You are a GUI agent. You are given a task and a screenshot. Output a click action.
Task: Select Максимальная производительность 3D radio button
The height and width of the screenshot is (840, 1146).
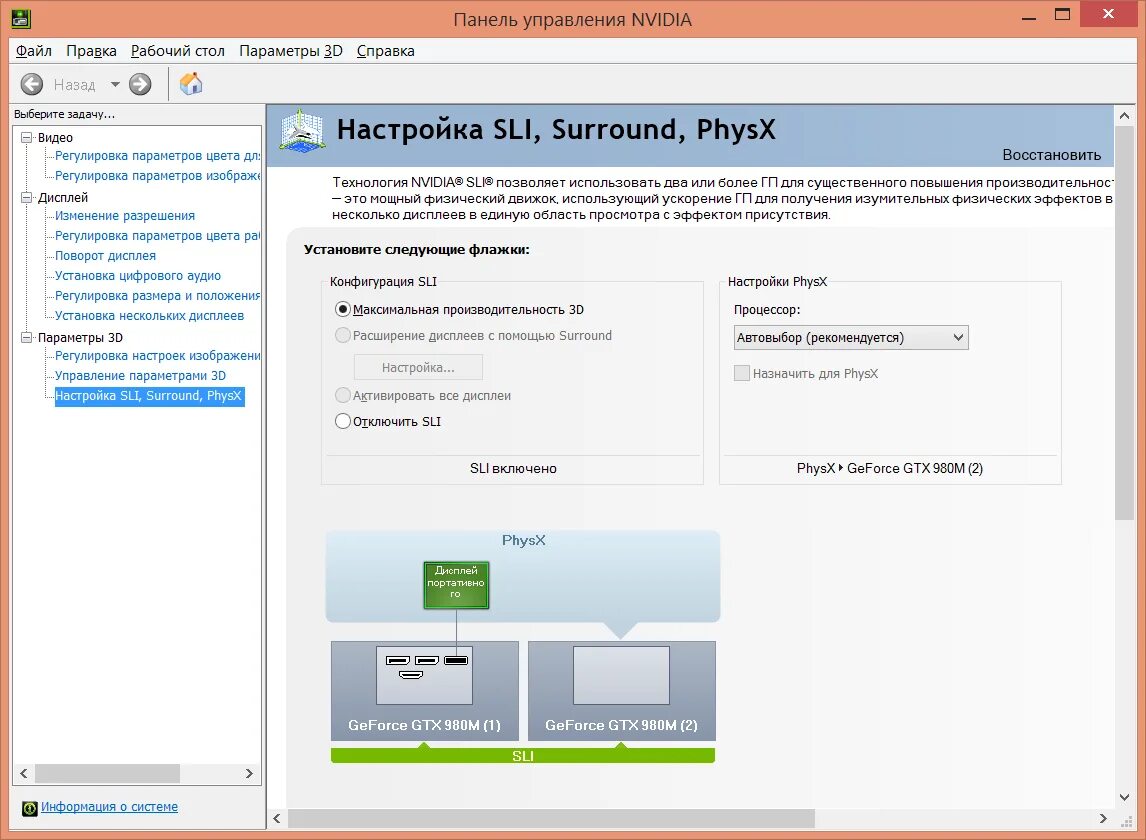click(x=343, y=309)
